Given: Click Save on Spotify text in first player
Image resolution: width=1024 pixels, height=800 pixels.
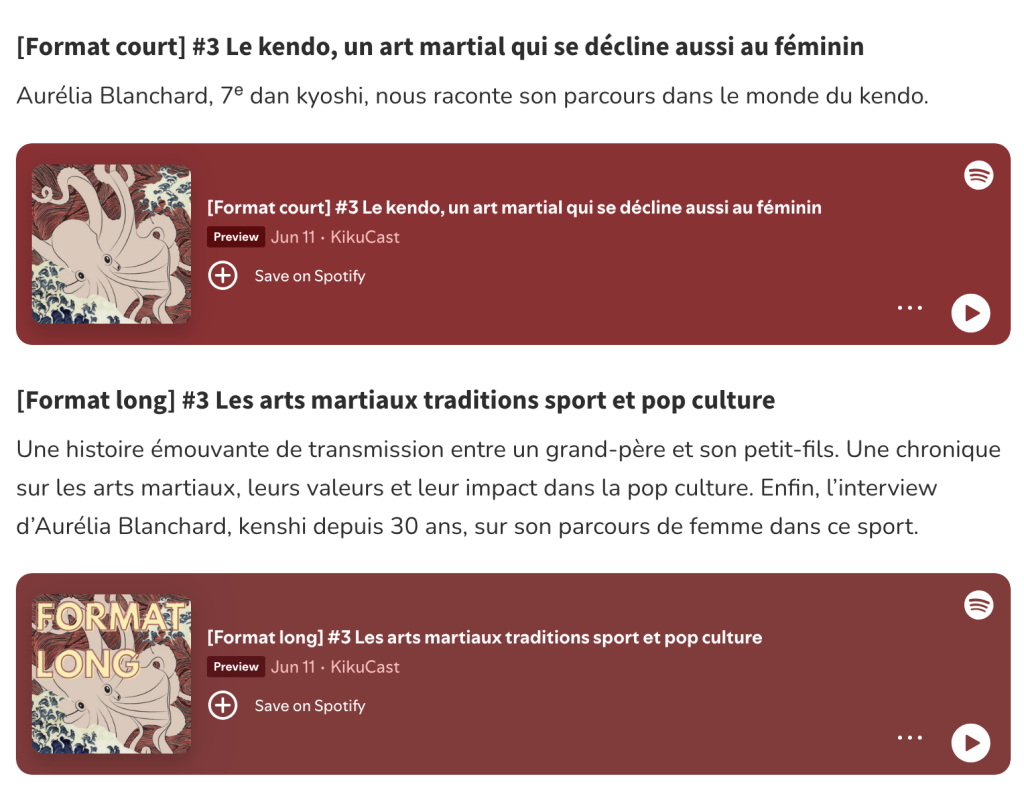Looking at the screenshot, I should (310, 276).
